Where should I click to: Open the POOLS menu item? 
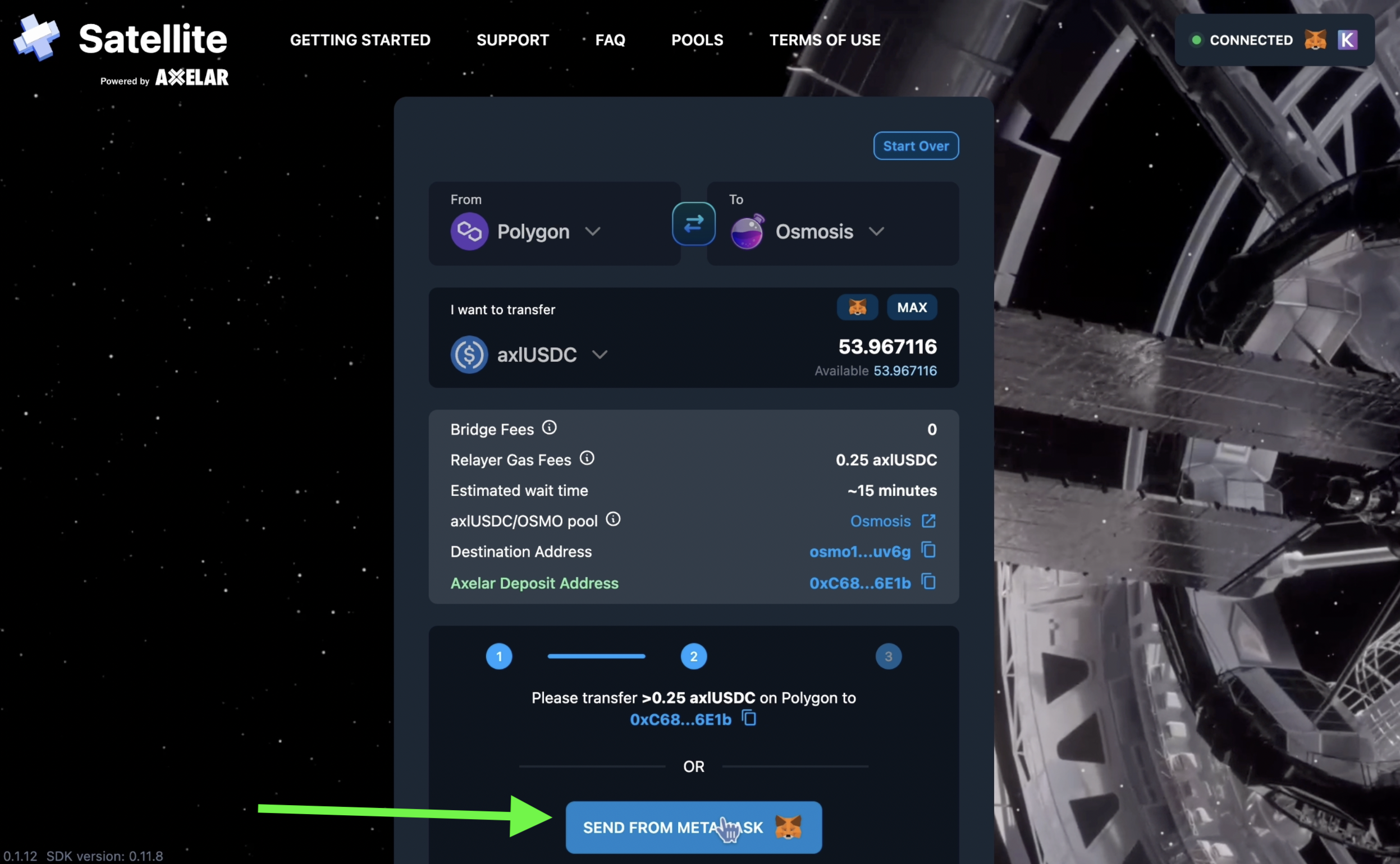[697, 40]
